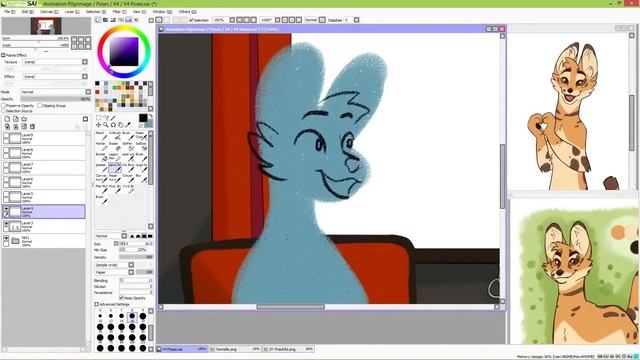This screenshot has width=640, height=360.
Task: Show the swatches panel toggle
Action: tap(129, 20)
